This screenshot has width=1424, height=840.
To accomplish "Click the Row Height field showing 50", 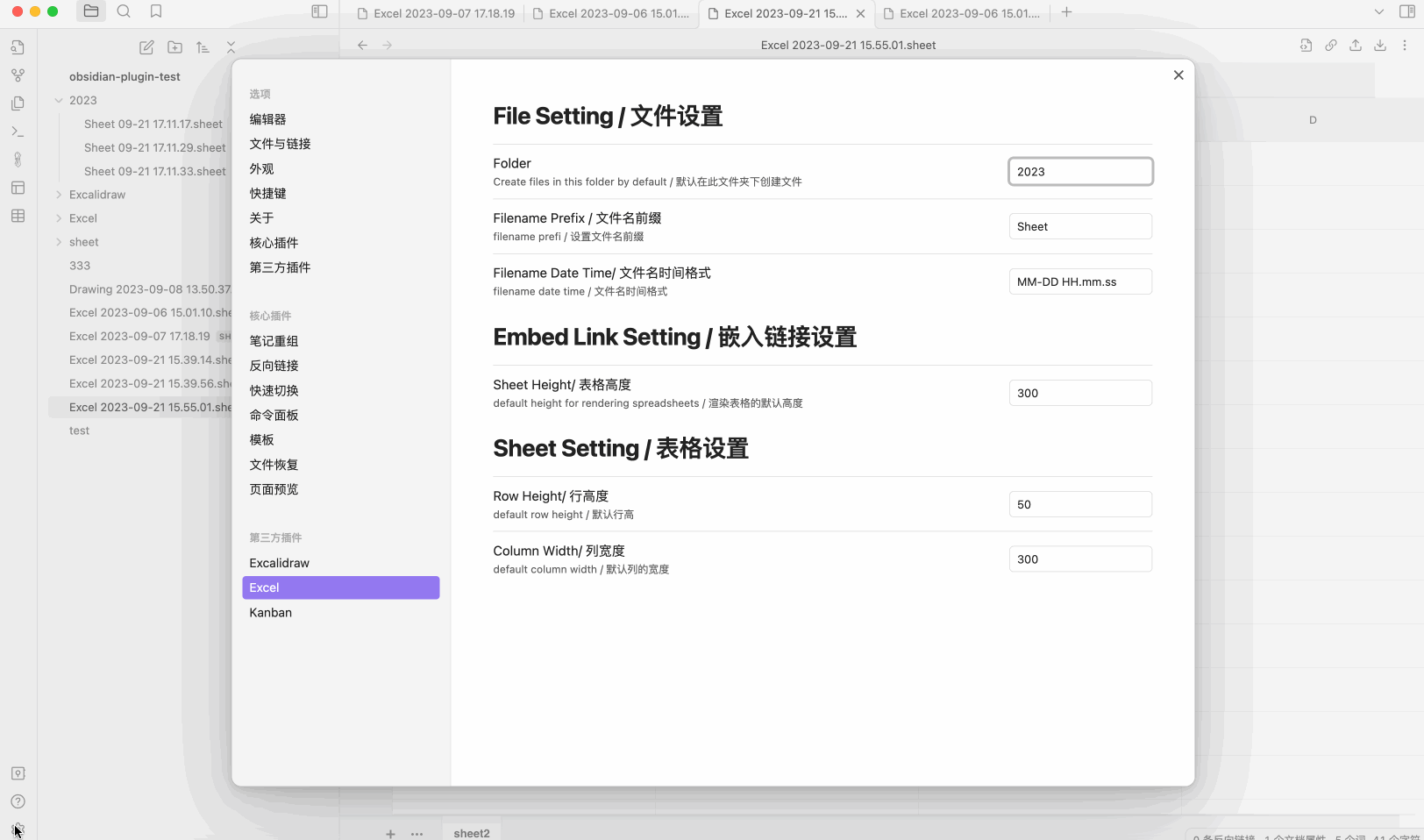I will tap(1080, 504).
